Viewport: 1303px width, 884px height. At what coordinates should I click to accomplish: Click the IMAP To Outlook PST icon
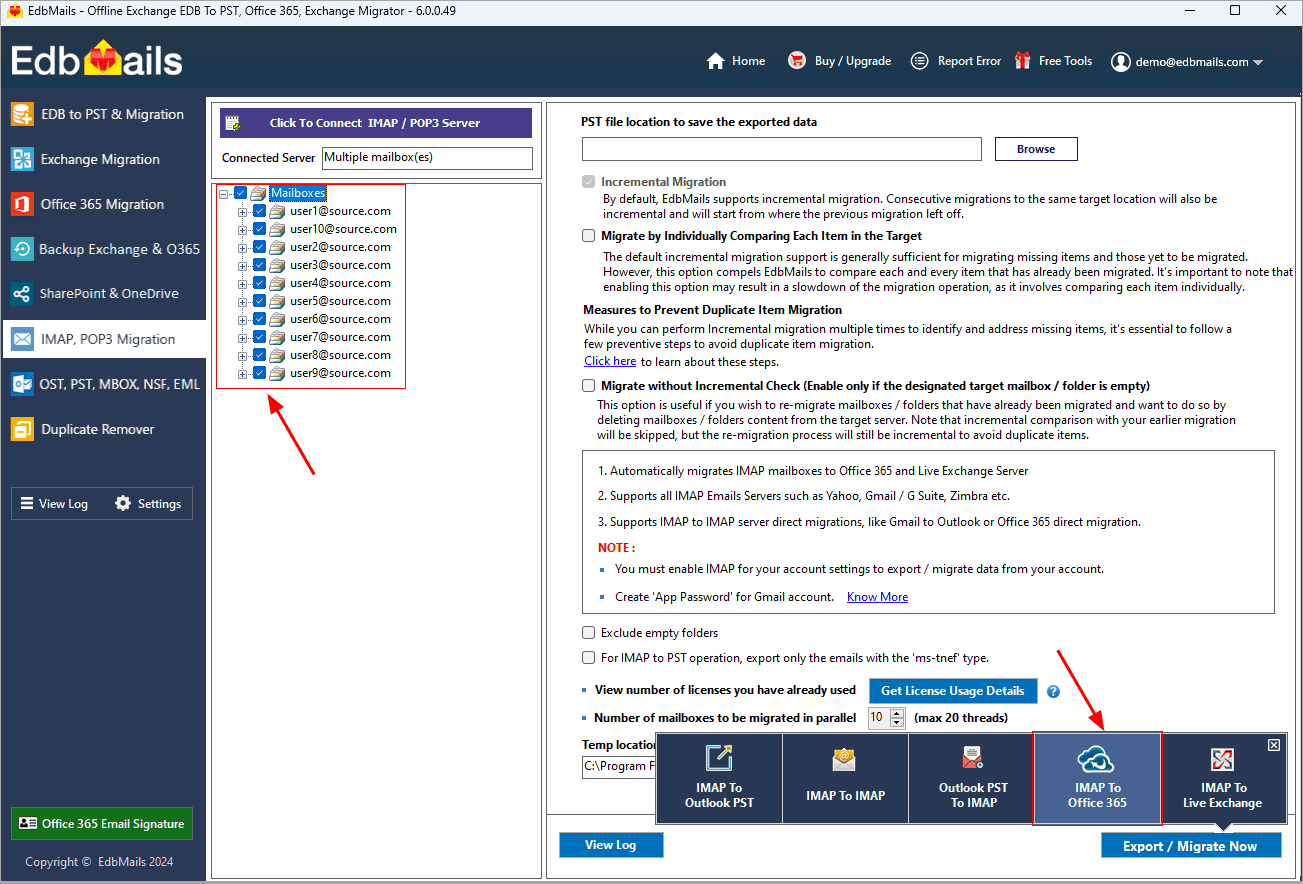click(719, 759)
